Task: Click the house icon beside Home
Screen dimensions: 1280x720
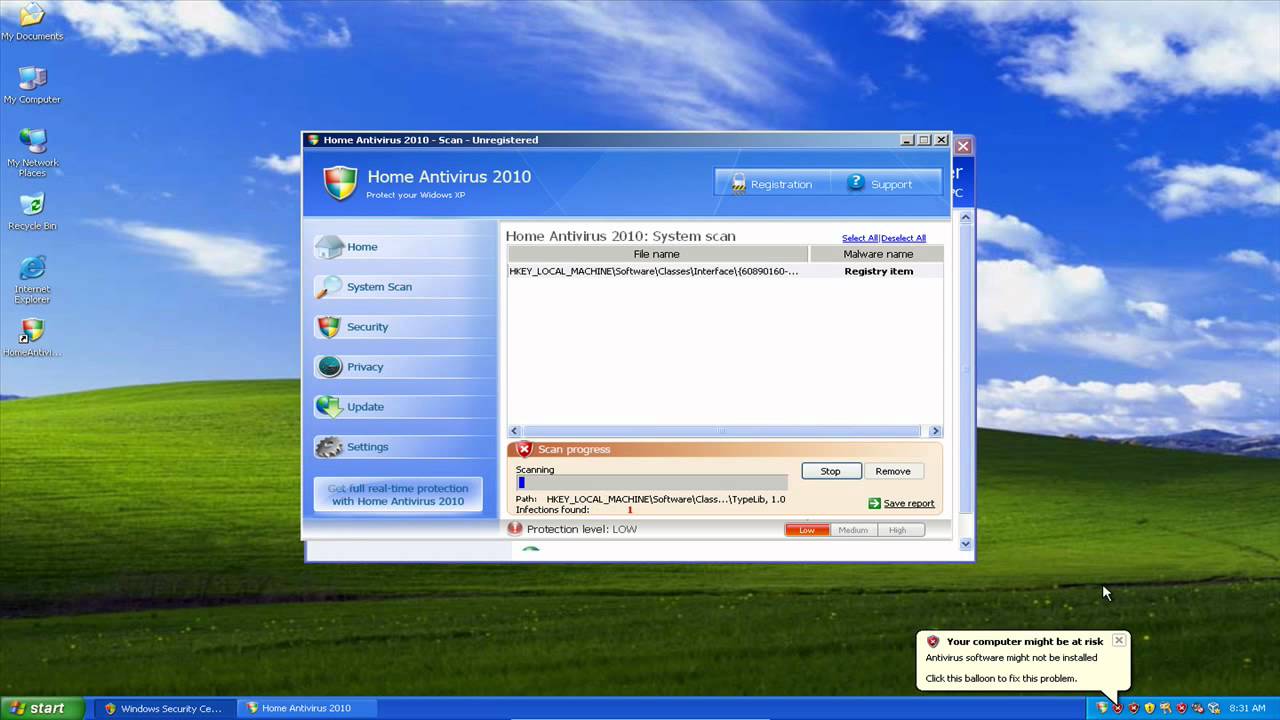Action: click(329, 246)
